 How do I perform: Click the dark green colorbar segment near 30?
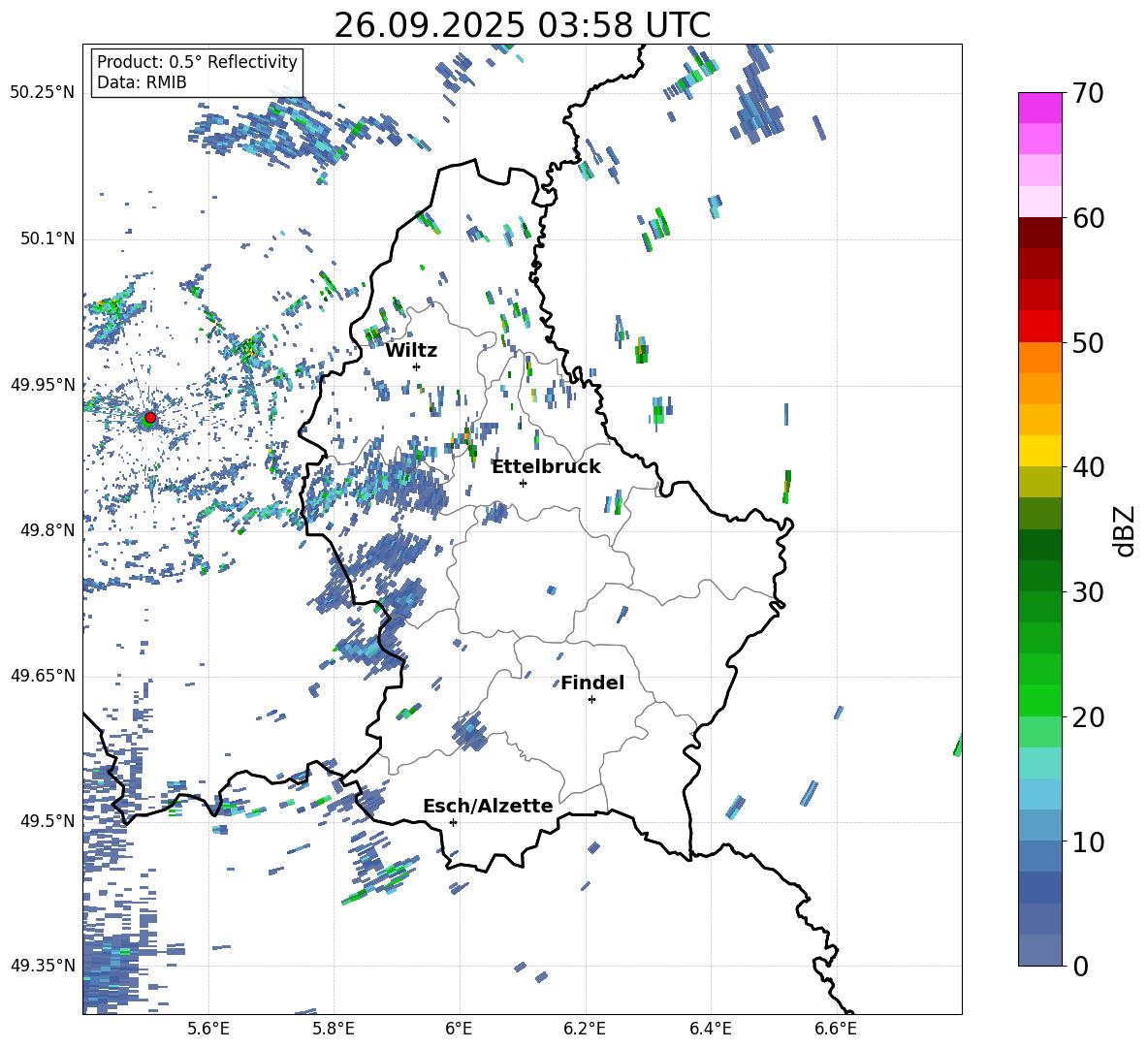tap(1040, 576)
